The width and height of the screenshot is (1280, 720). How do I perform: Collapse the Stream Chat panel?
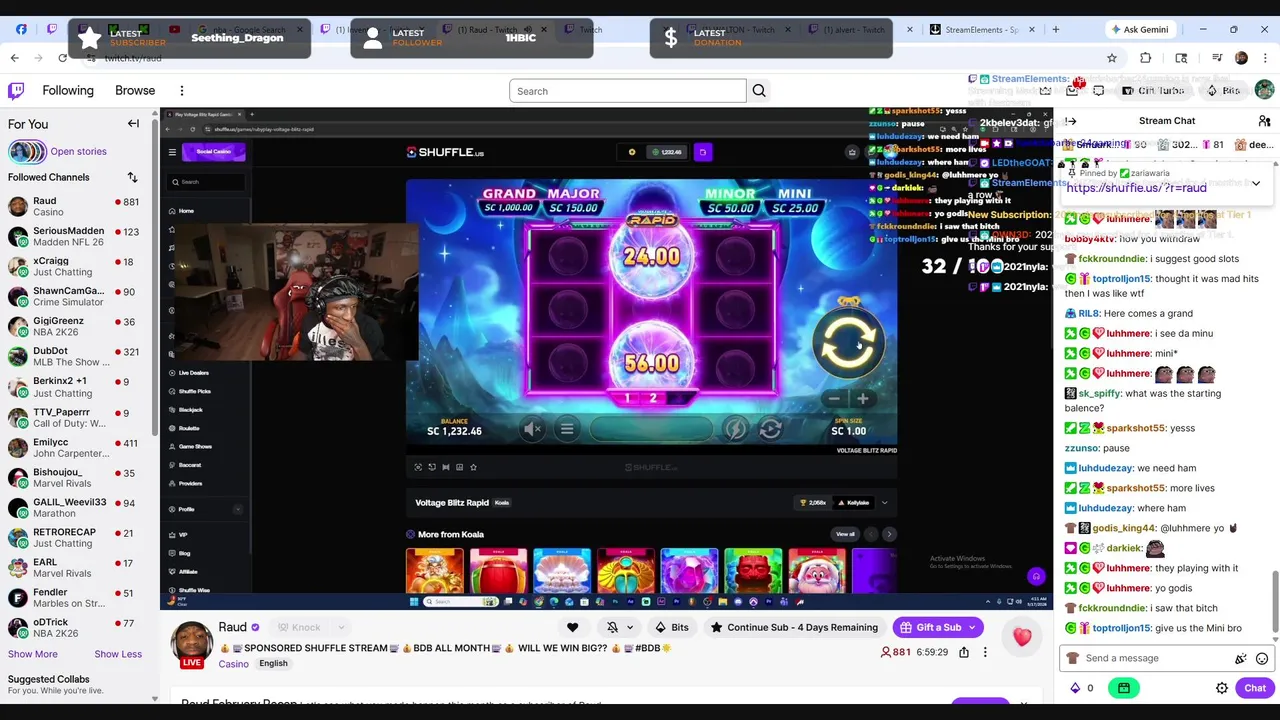[1071, 122]
